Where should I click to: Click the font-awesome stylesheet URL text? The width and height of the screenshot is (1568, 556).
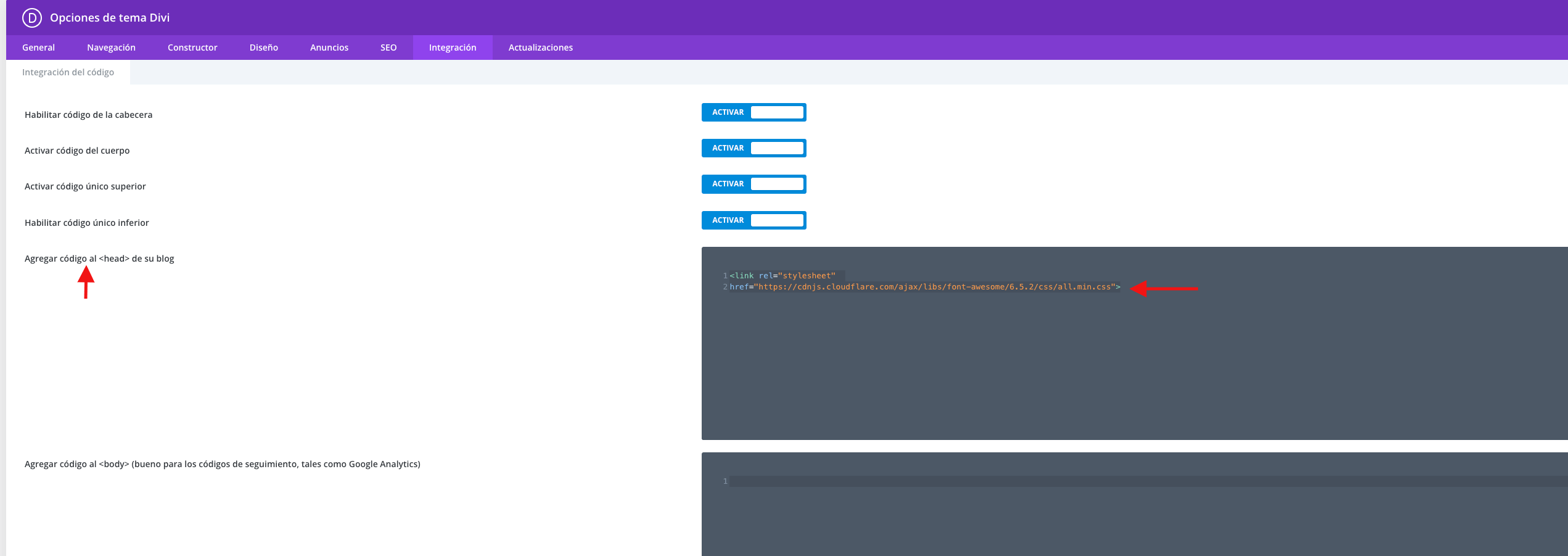point(935,287)
